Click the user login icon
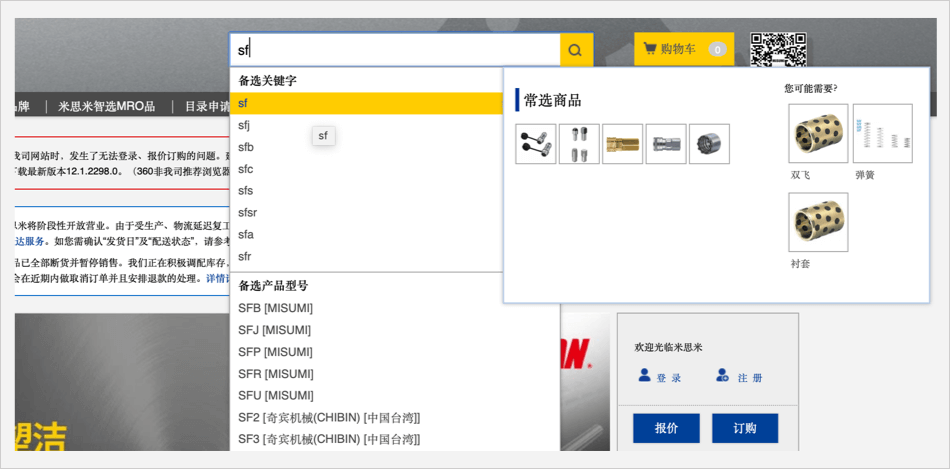The image size is (950, 469). pyautogui.click(x=645, y=376)
